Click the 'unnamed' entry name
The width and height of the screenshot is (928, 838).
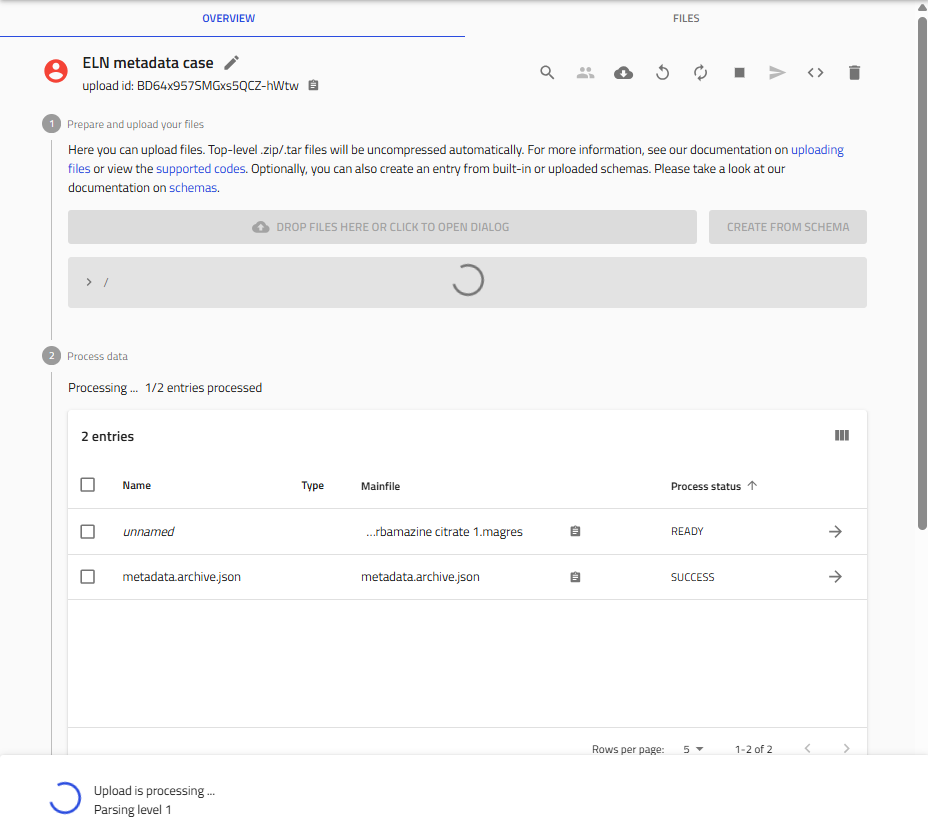point(149,531)
